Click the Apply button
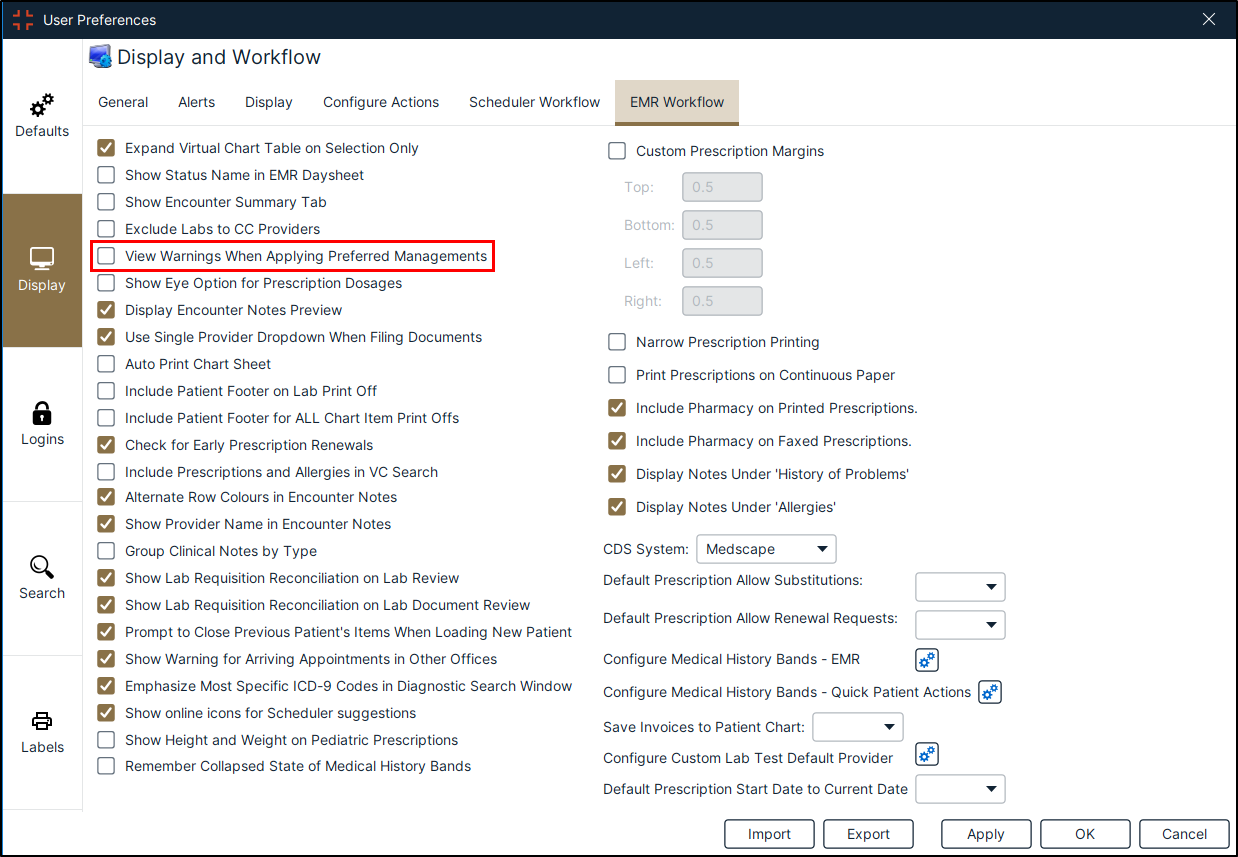The image size is (1238, 857). coord(985,834)
